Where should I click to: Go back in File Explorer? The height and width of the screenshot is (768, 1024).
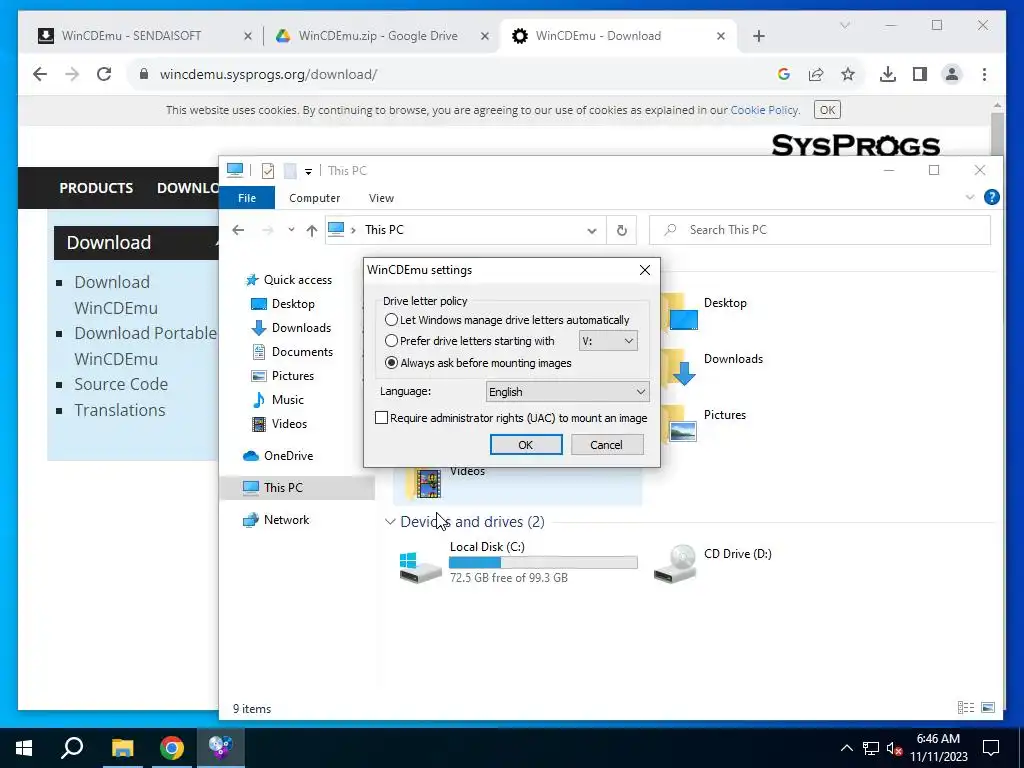pos(238,230)
